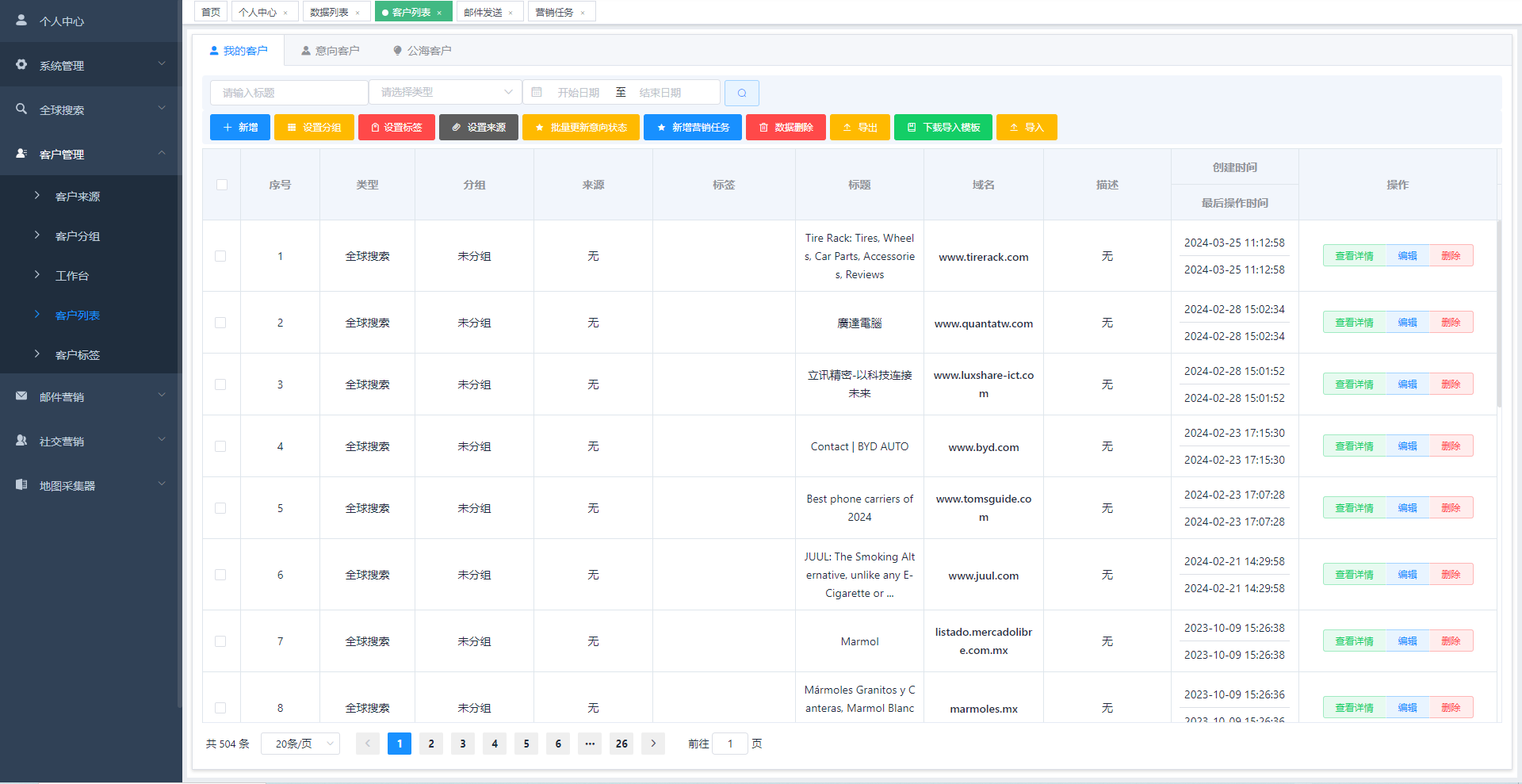Check the row 8 checkbox for marmoles.mx
Screen dimensions: 1522x784
point(220,708)
